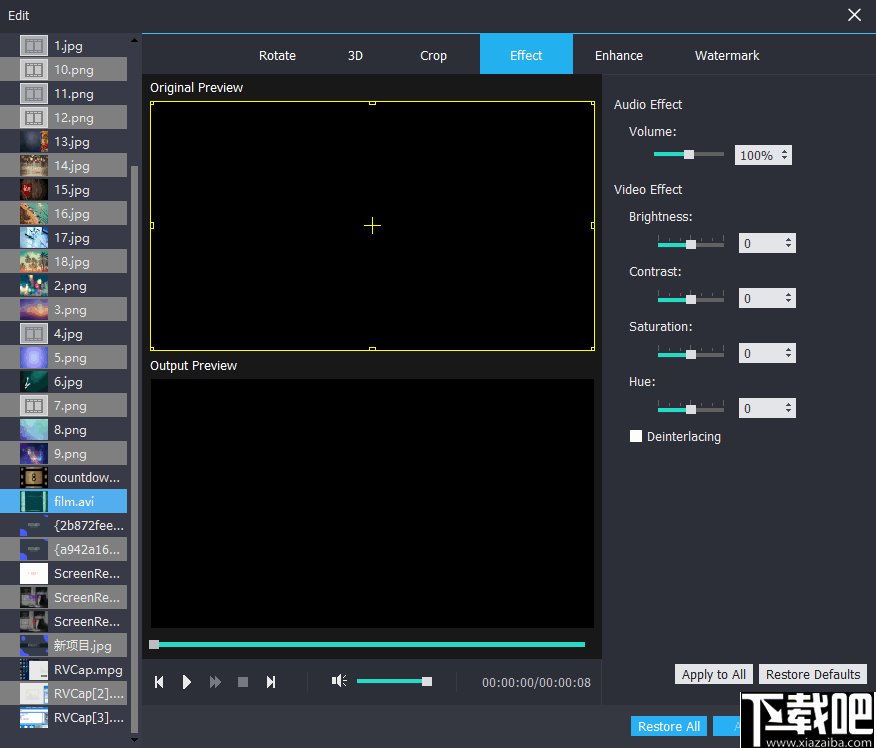Enable the Deinterlacing option
Screen dimensions: 876x748
636,436
